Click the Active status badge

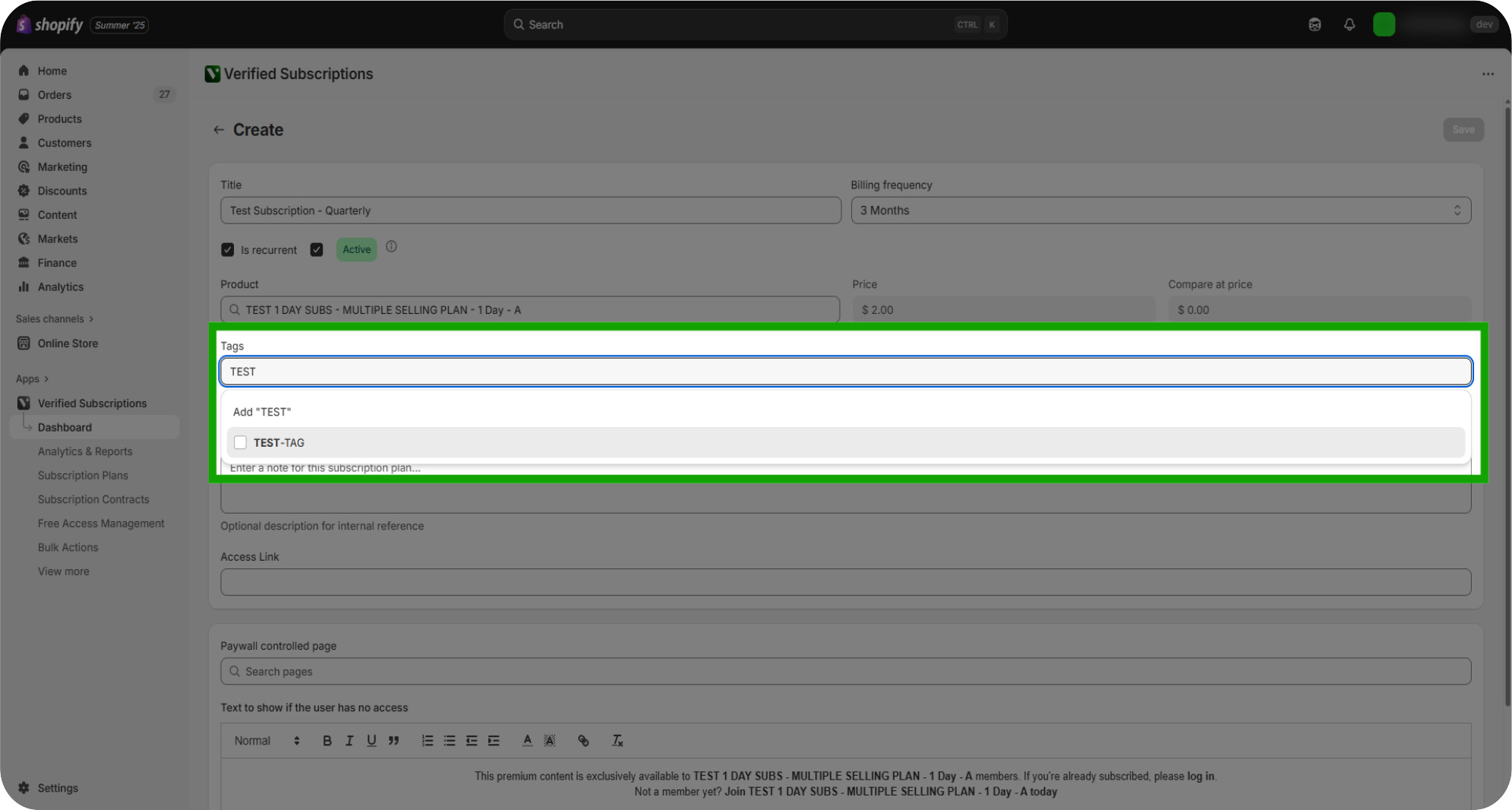(x=356, y=249)
